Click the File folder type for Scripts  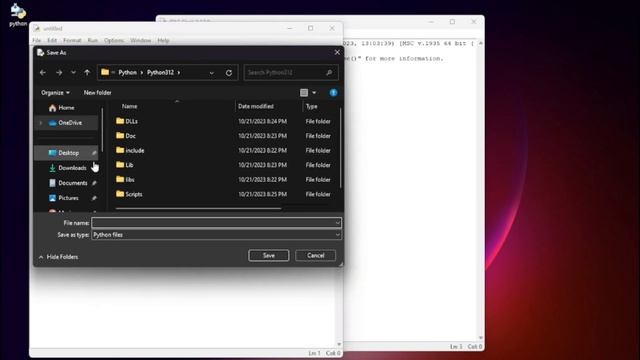point(318,194)
